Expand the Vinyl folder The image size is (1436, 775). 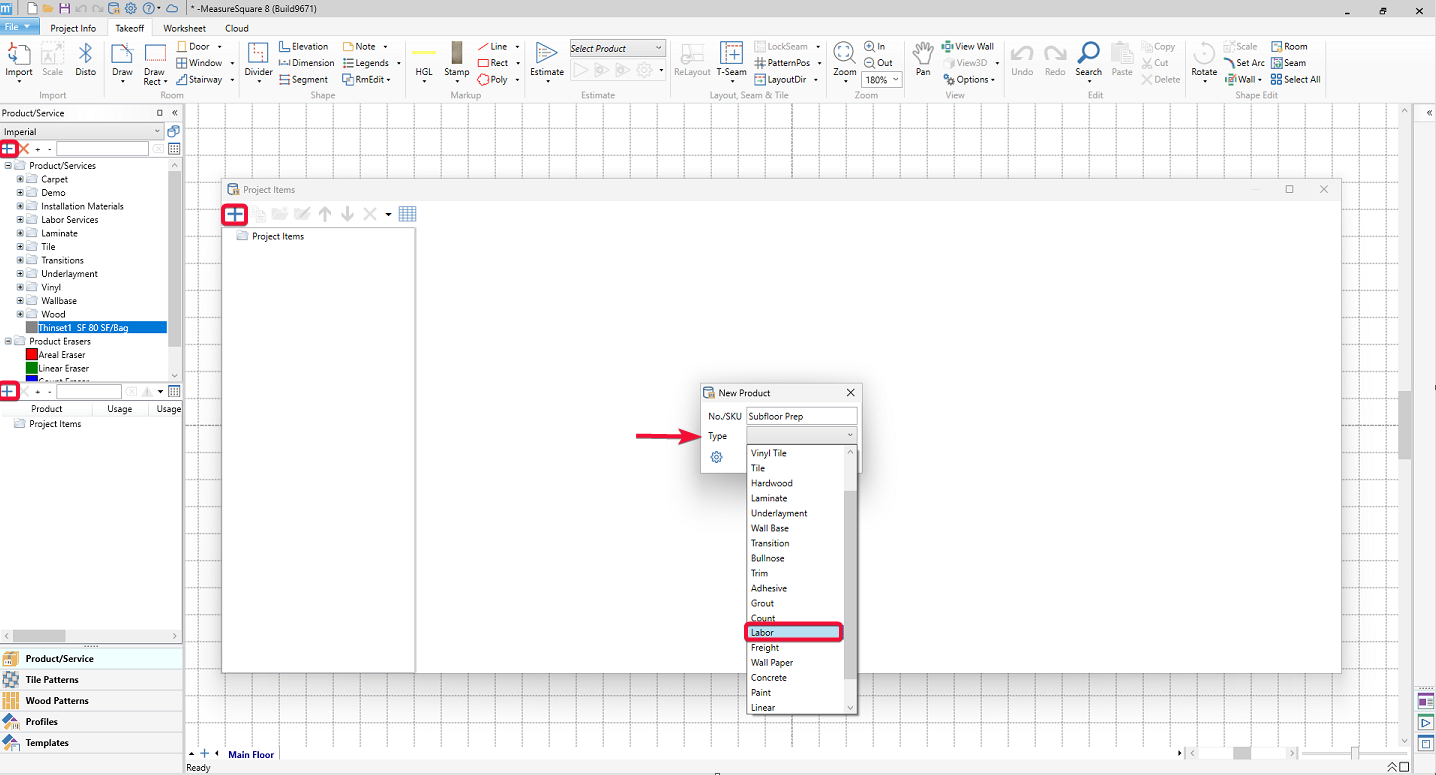tap(20, 287)
